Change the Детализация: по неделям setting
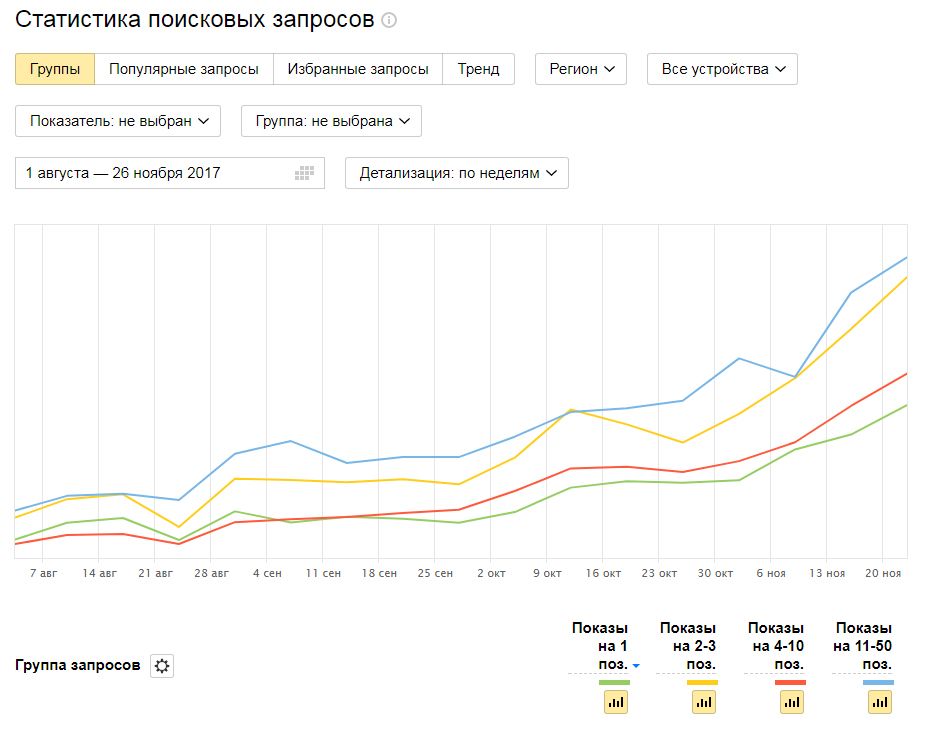925x730 pixels. (x=457, y=173)
